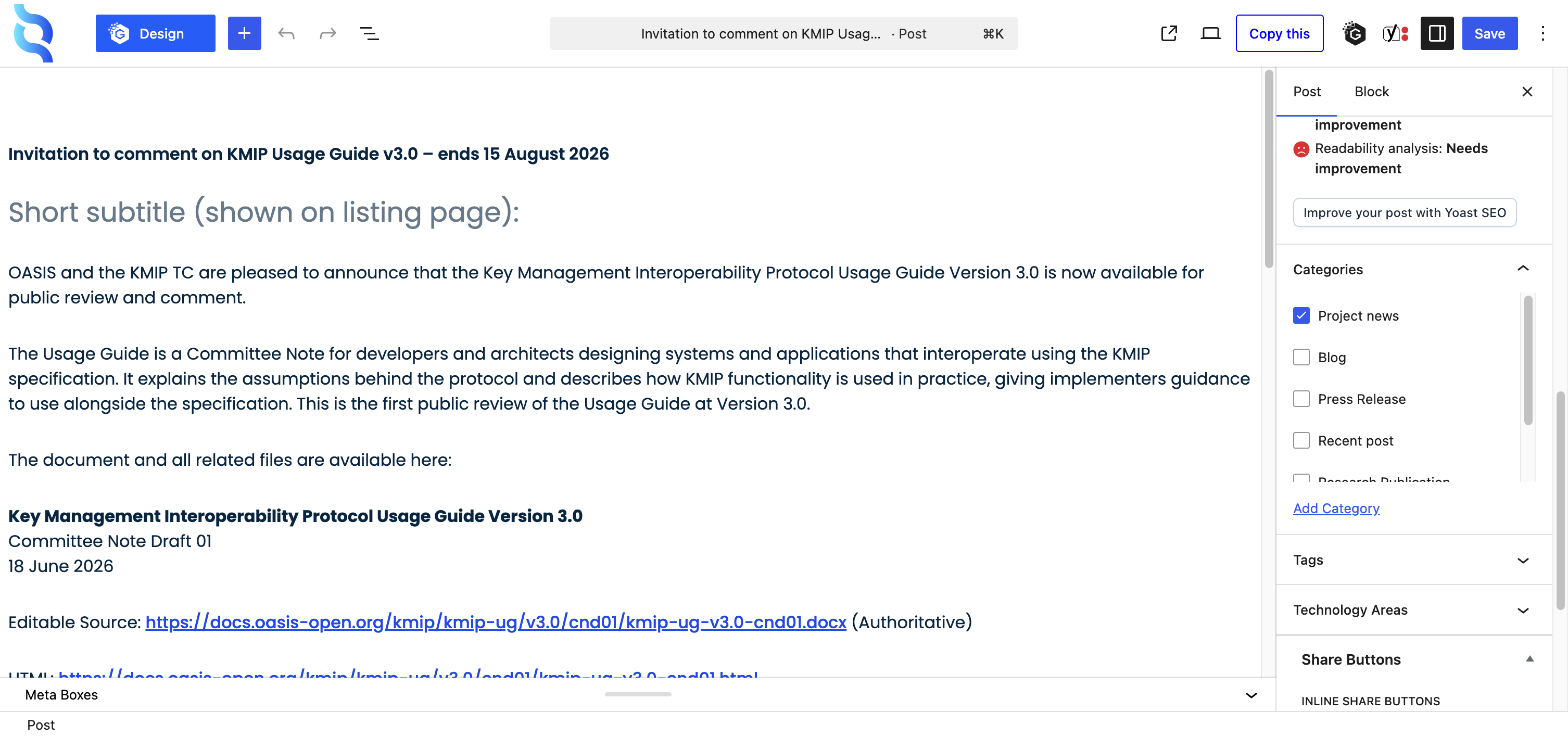1568x737 pixels.
Task: Click the Post breadcrumb at bottom
Action: click(x=41, y=725)
